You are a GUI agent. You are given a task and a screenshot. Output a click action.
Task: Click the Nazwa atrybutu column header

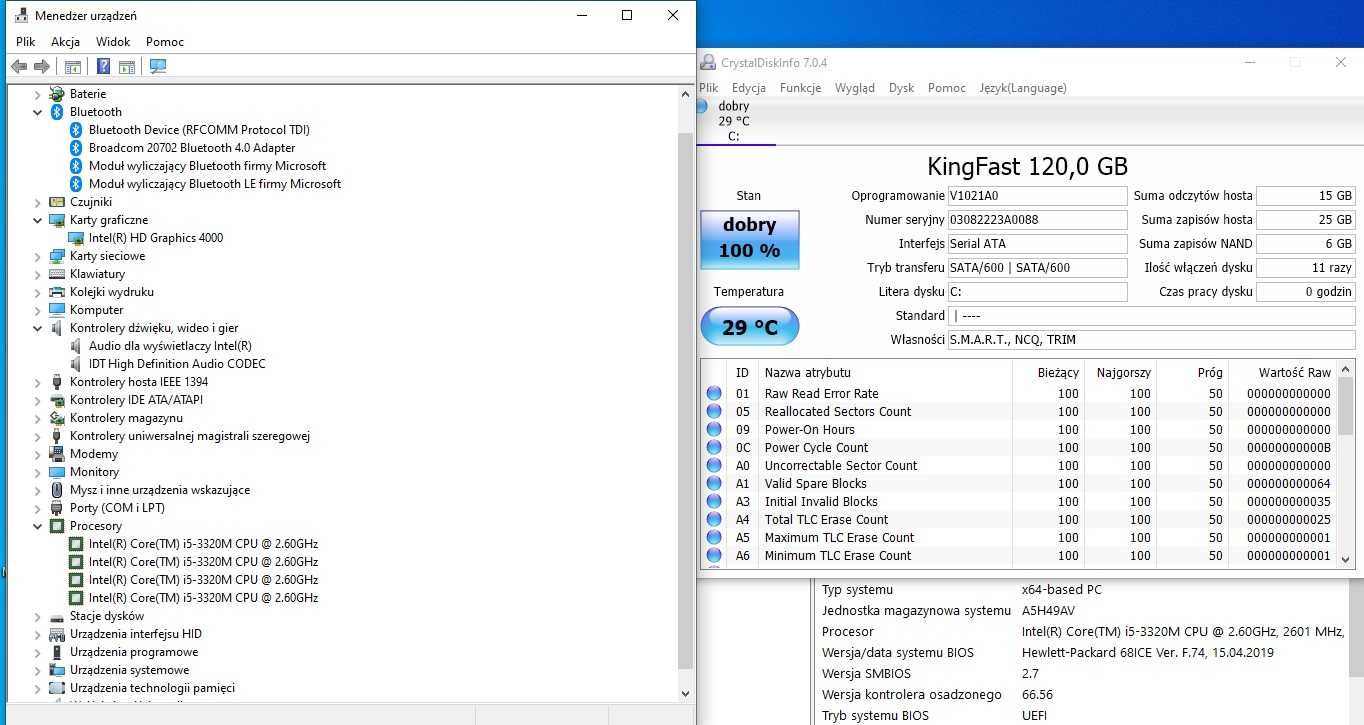885,372
